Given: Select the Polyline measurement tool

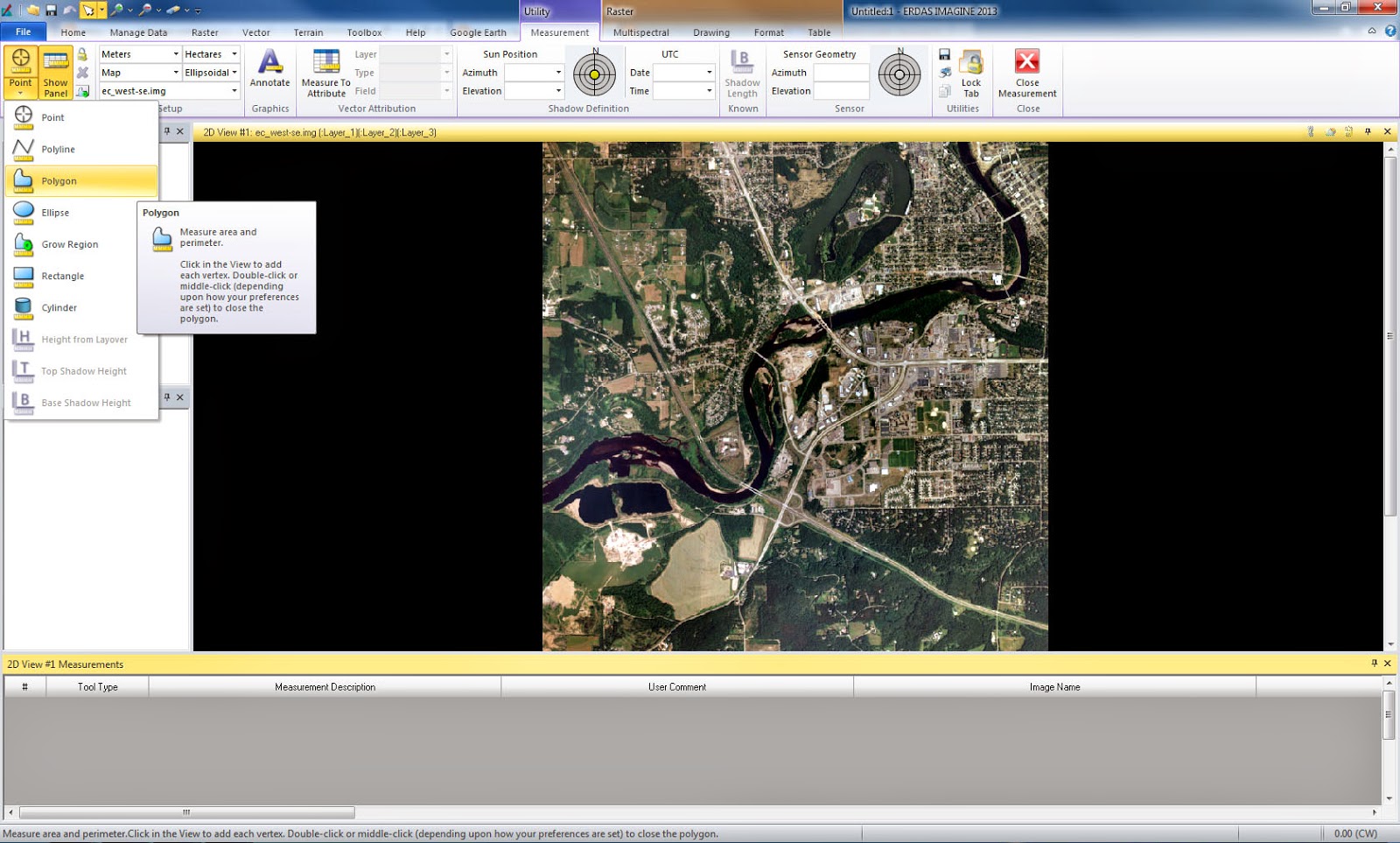Looking at the screenshot, I should [x=58, y=149].
